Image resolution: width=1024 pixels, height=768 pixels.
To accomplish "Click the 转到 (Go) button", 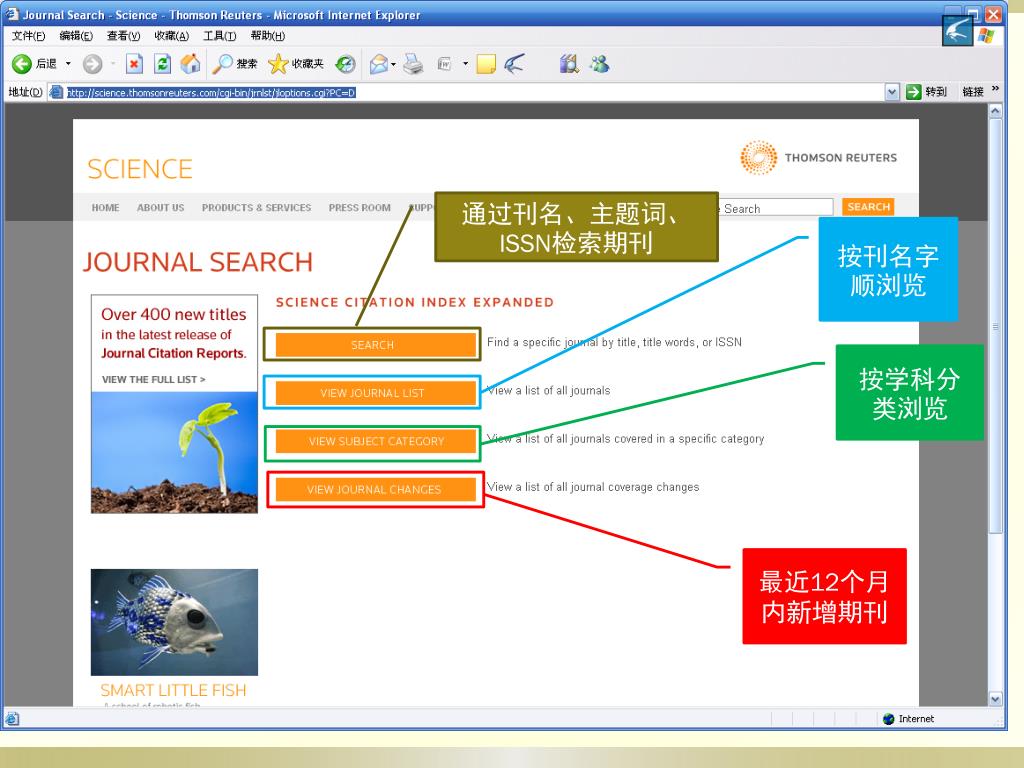I will coord(926,92).
